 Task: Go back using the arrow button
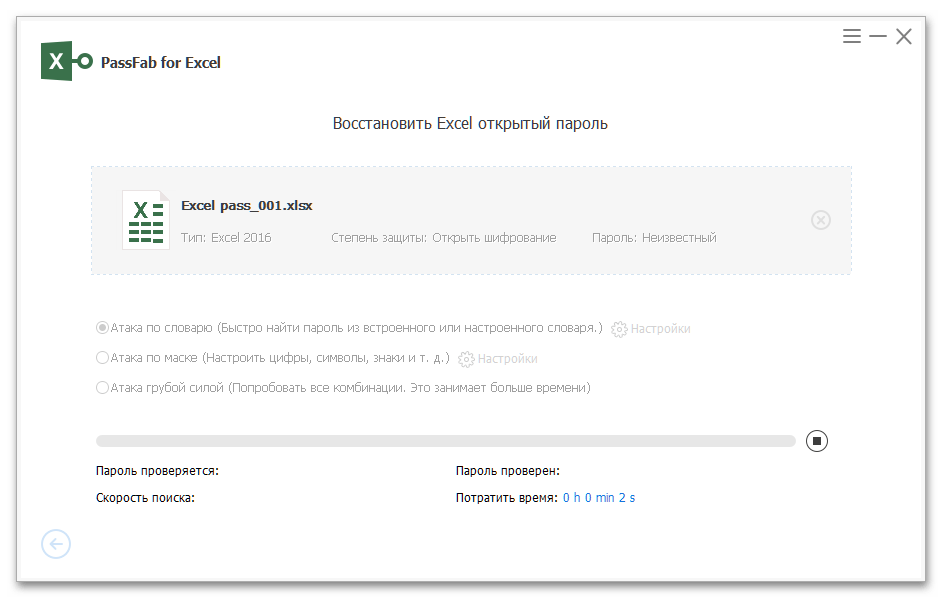[x=56, y=544]
